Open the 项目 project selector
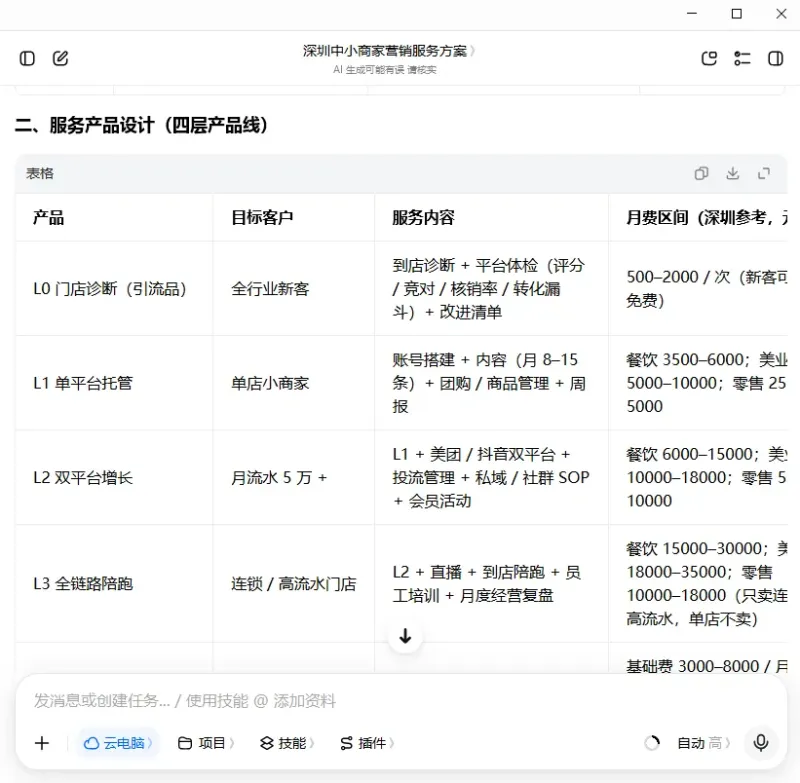The width and height of the screenshot is (800, 783). [206, 743]
